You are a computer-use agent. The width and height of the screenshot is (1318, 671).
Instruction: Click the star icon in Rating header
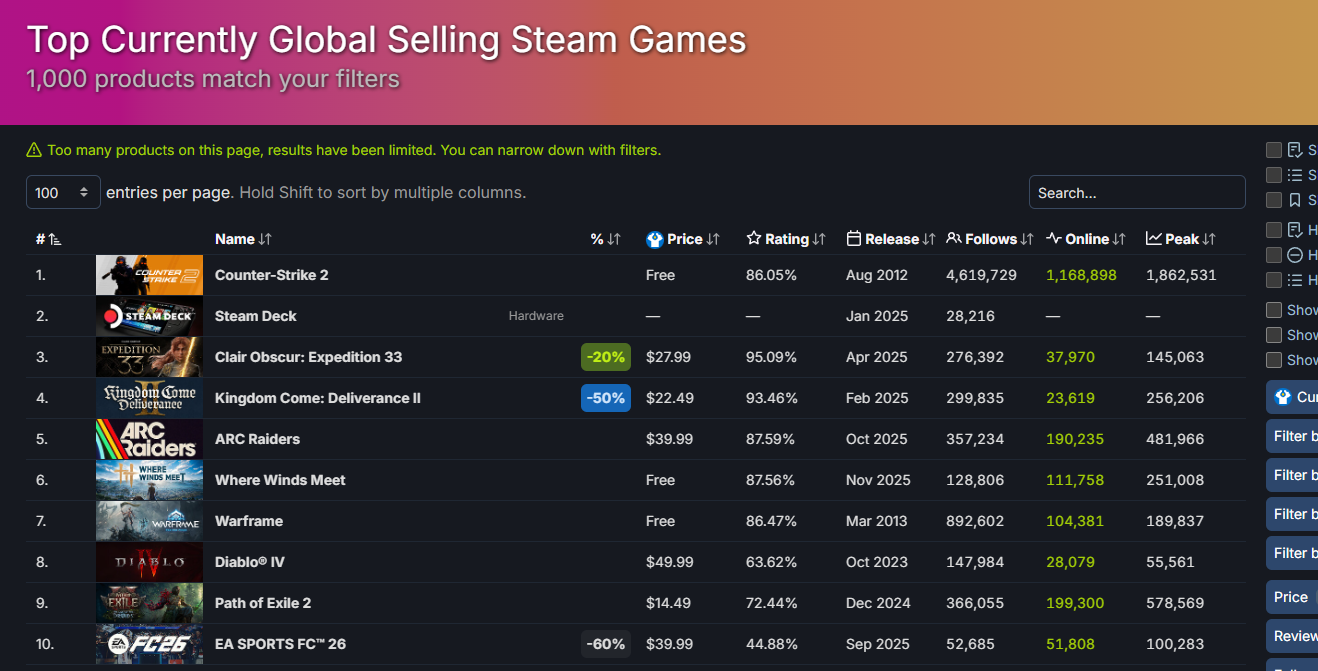click(754, 239)
